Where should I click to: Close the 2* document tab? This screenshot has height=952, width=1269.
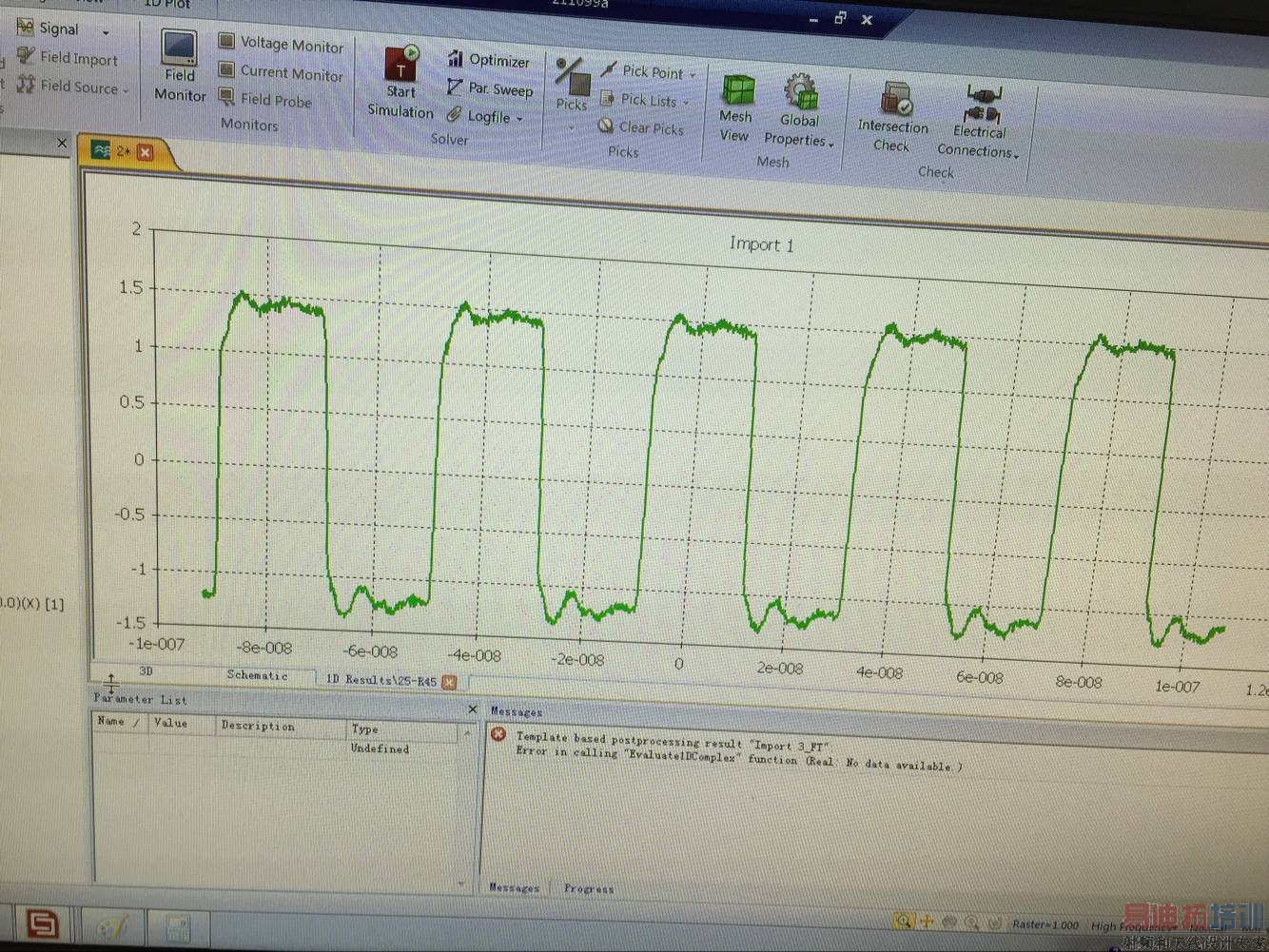click(x=145, y=152)
